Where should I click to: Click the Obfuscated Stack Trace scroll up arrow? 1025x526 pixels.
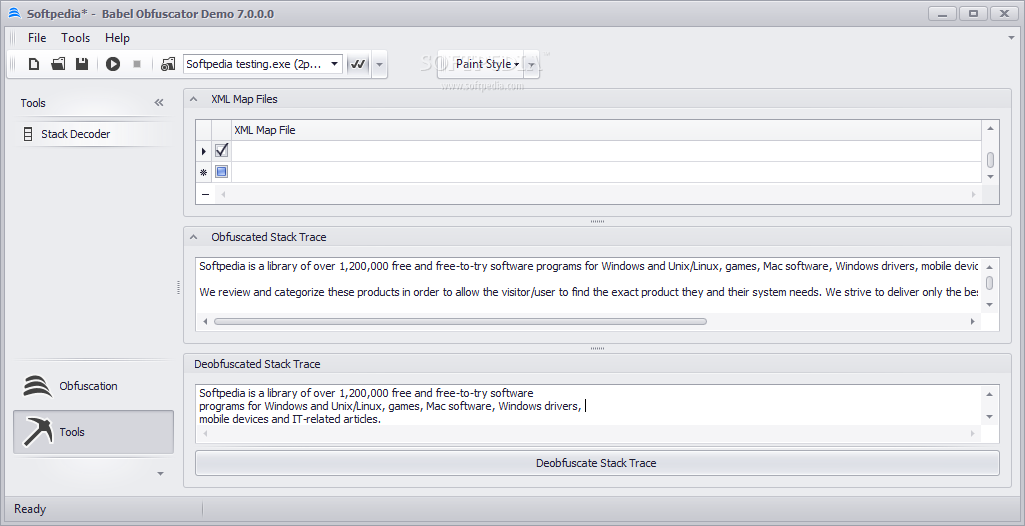click(990, 267)
